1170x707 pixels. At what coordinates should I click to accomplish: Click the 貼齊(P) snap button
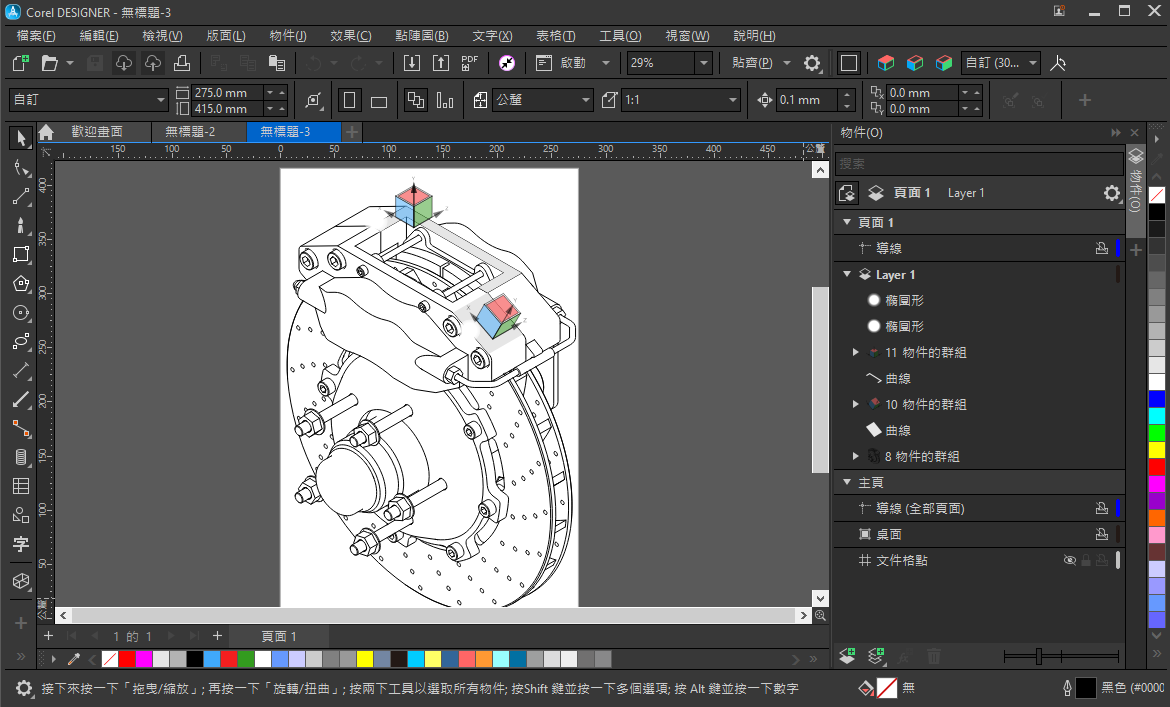(752, 63)
